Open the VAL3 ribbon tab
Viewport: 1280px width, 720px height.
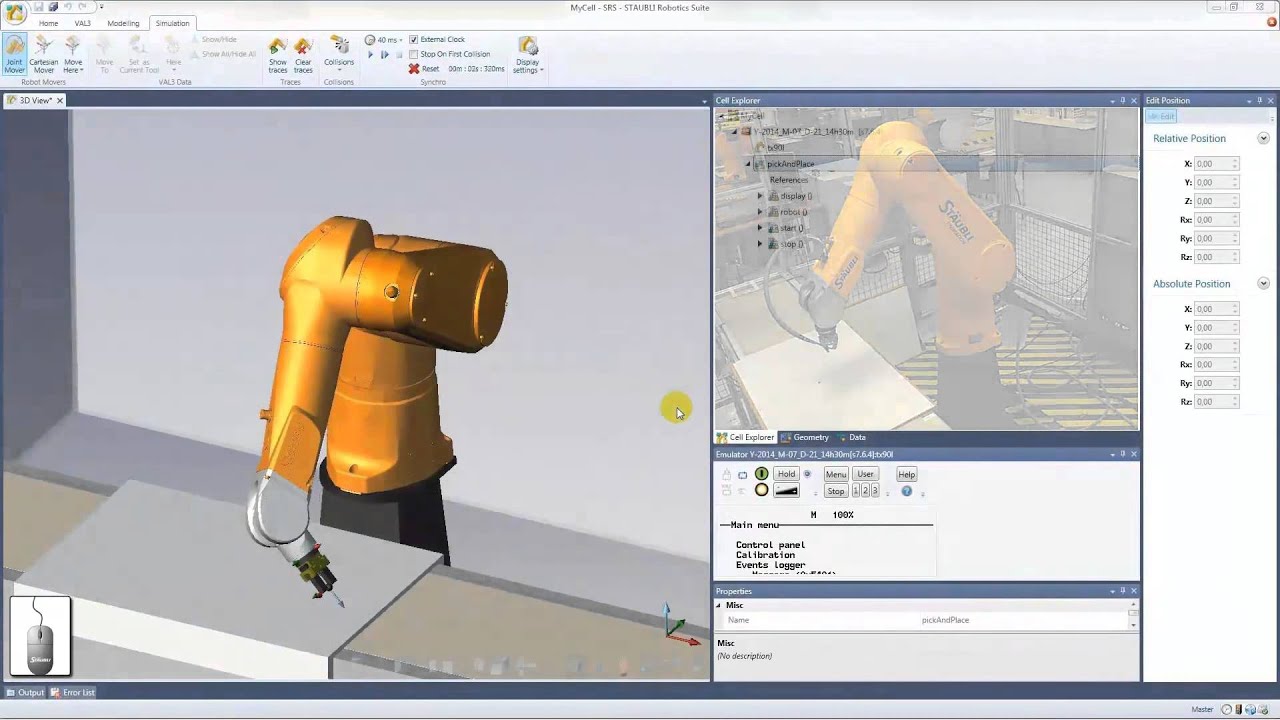(x=82, y=23)
